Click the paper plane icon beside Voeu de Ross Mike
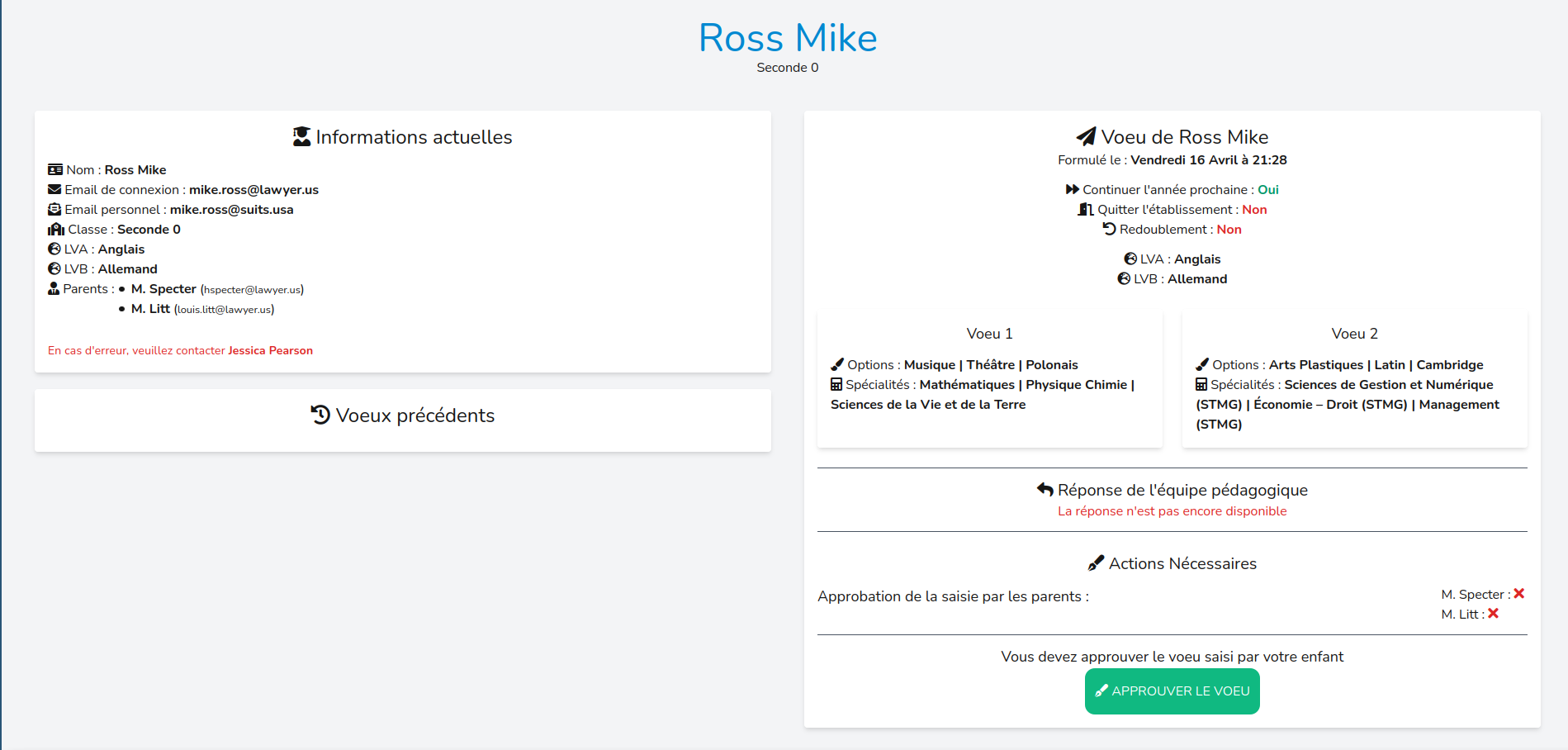Screen dimensions: 1568x750 pos(1086,137)
